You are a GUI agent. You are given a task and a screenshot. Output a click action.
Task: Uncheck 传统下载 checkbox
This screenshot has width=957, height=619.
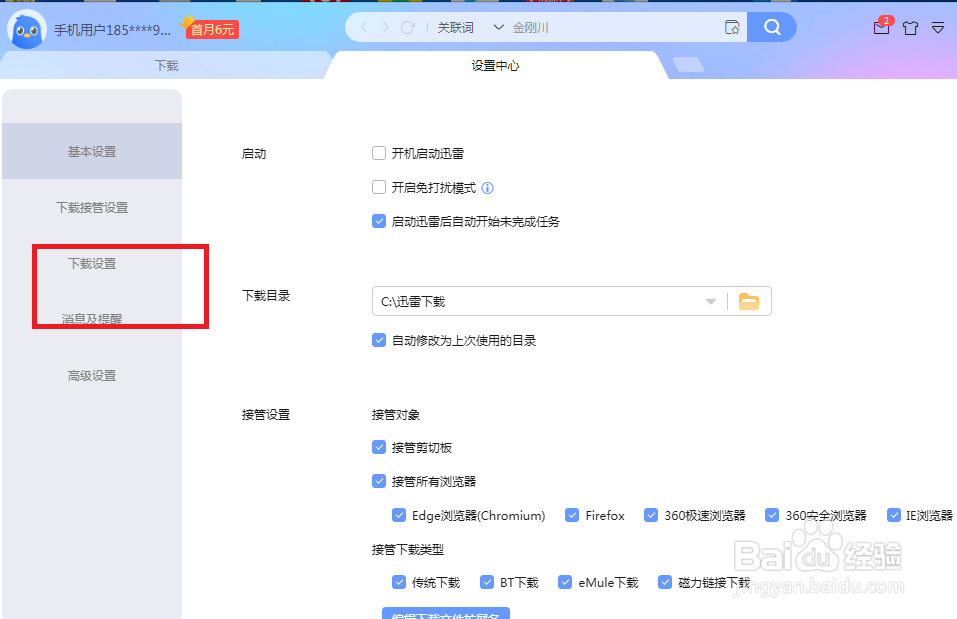pyautogui.click(x=399, y=582)
